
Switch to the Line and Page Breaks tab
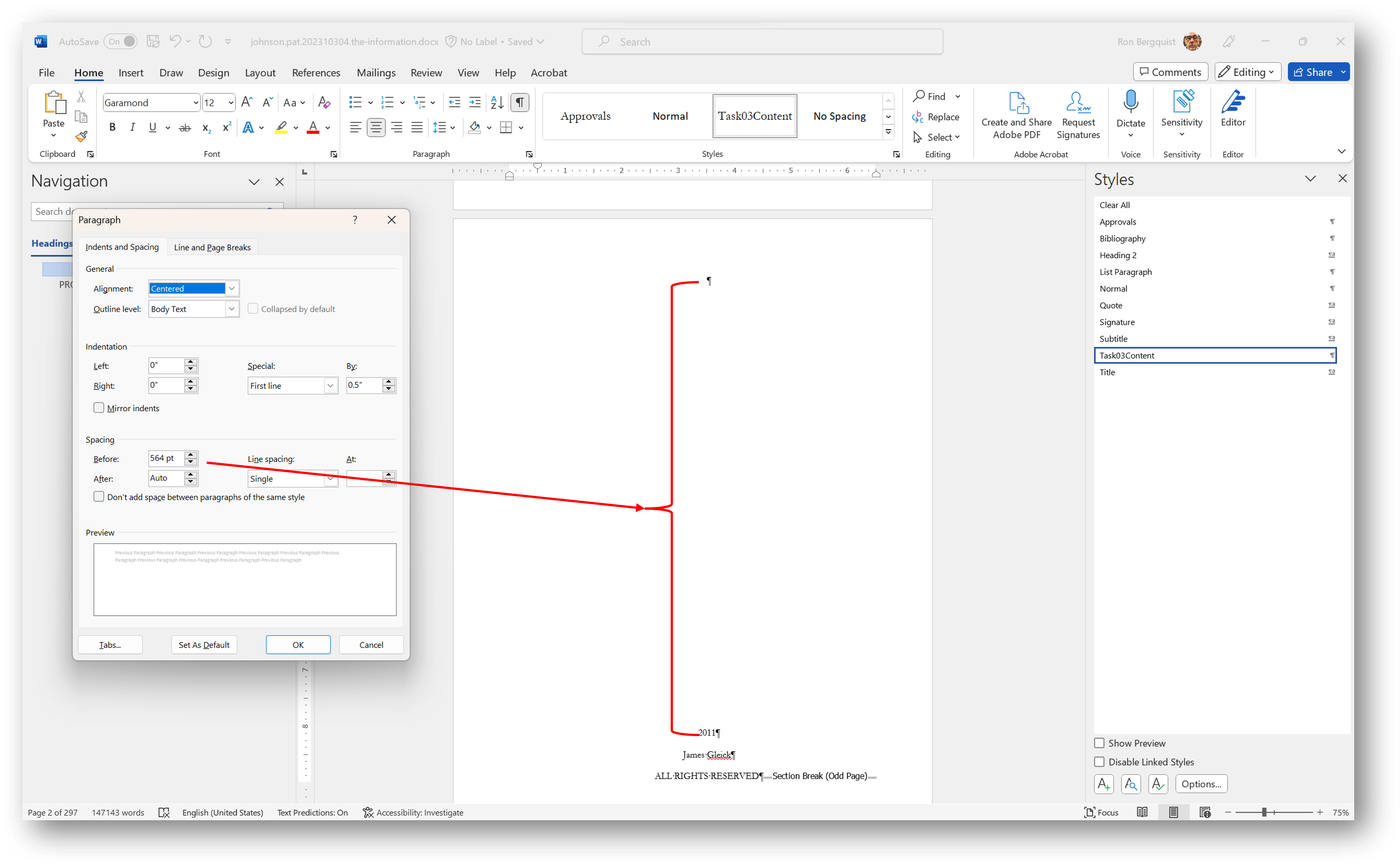[x=212, y=247]
